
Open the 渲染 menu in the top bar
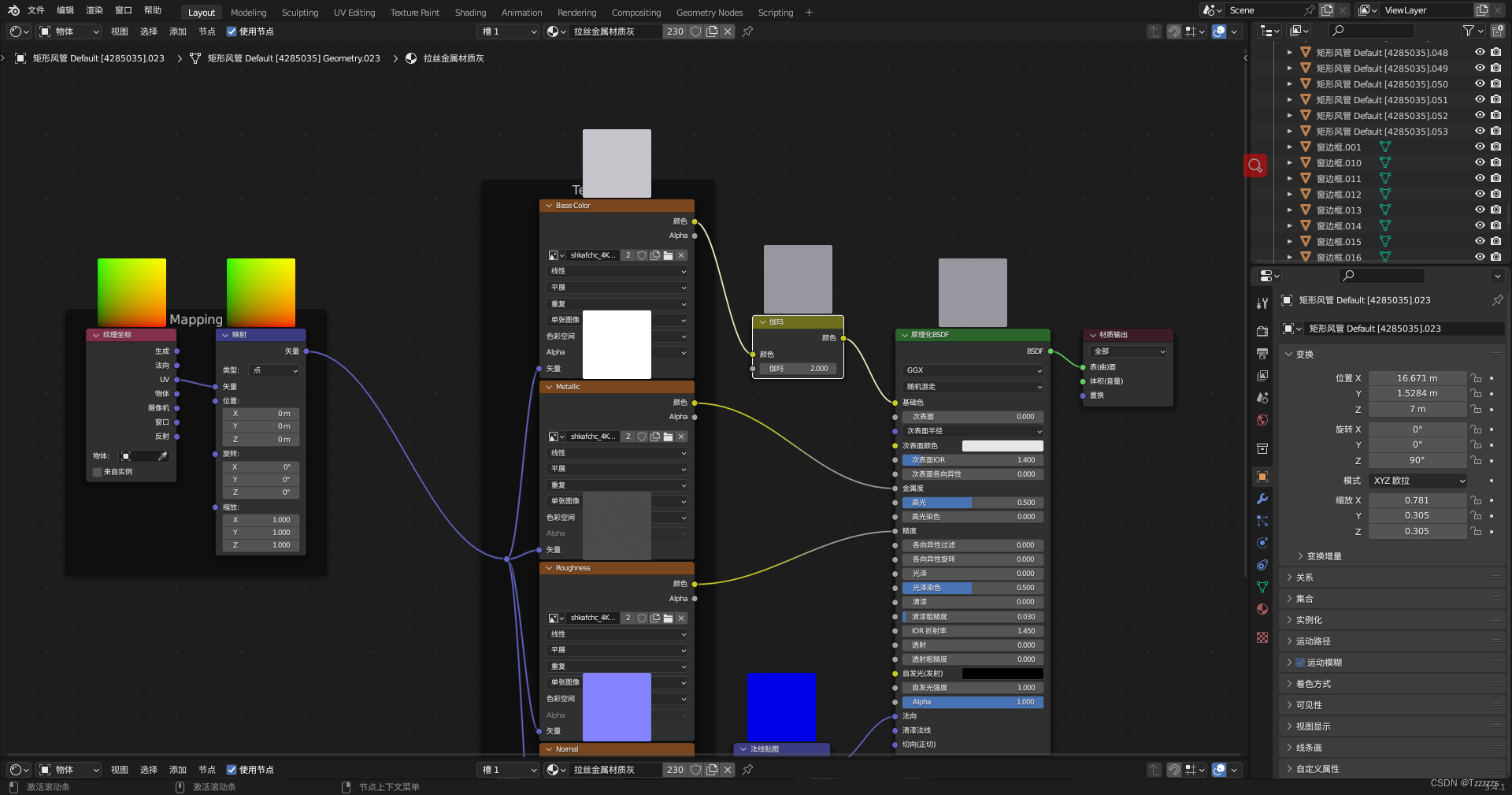(94, 10)
